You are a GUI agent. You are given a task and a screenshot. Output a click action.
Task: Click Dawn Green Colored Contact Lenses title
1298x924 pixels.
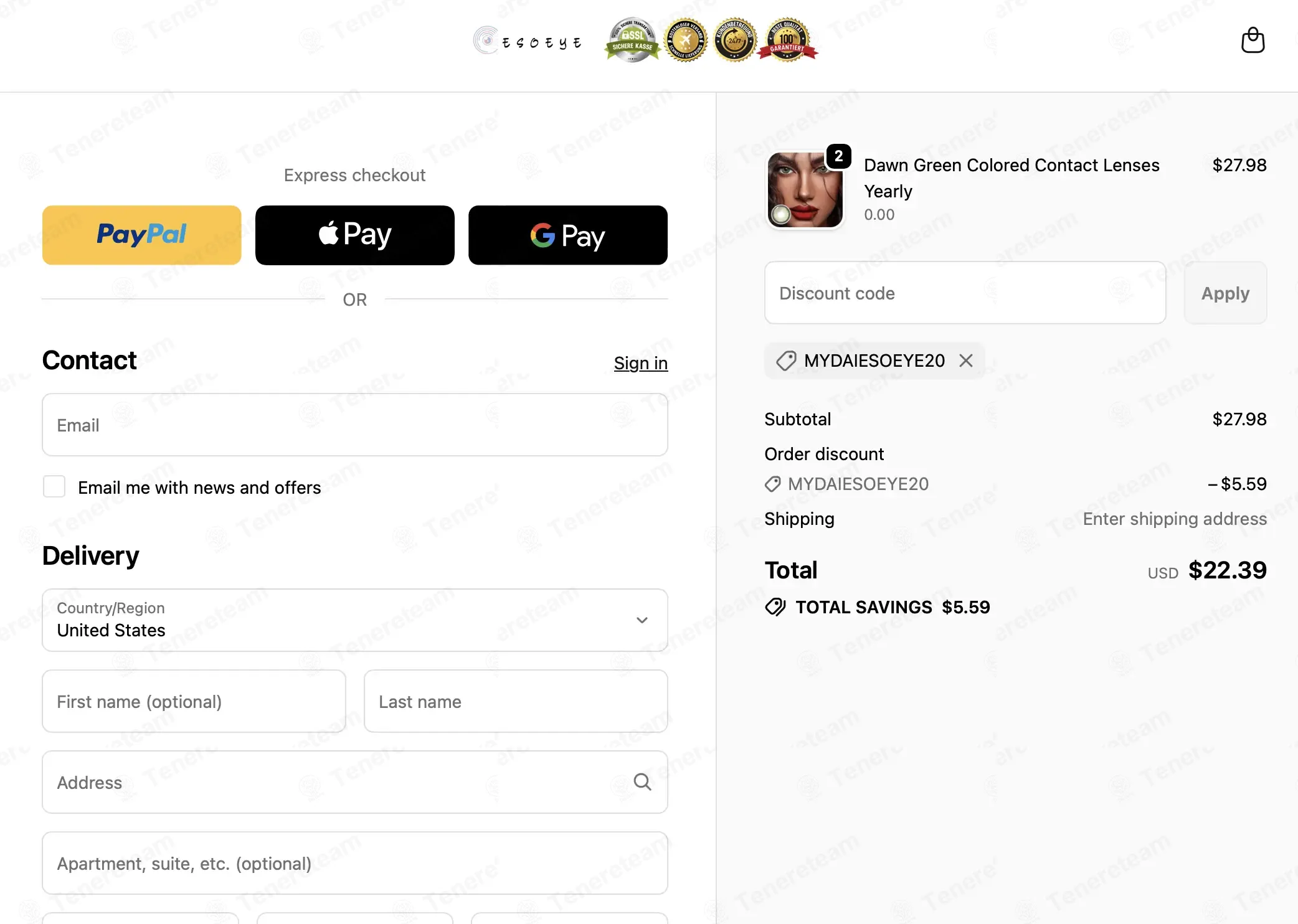click(x=1011, y=165)
